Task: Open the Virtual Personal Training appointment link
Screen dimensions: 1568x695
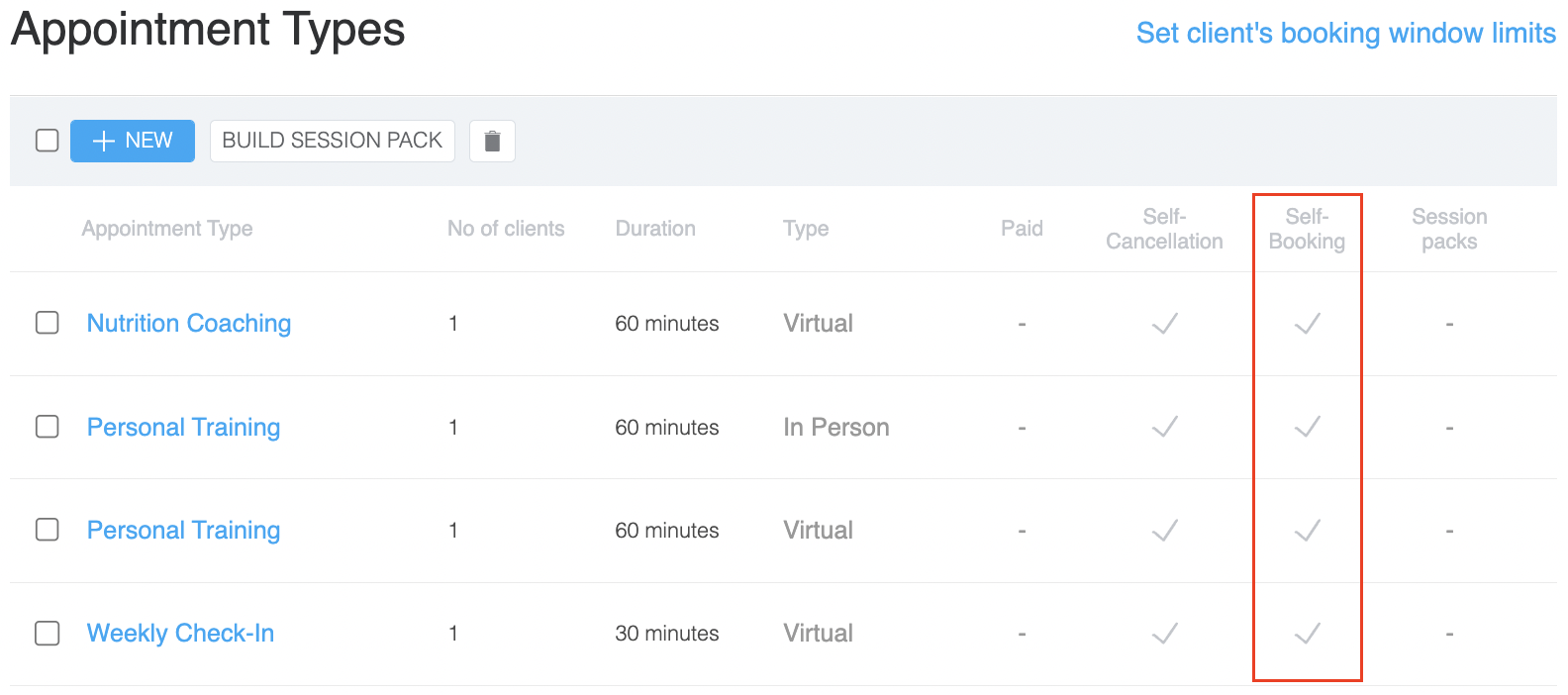Action: [183, 531]
